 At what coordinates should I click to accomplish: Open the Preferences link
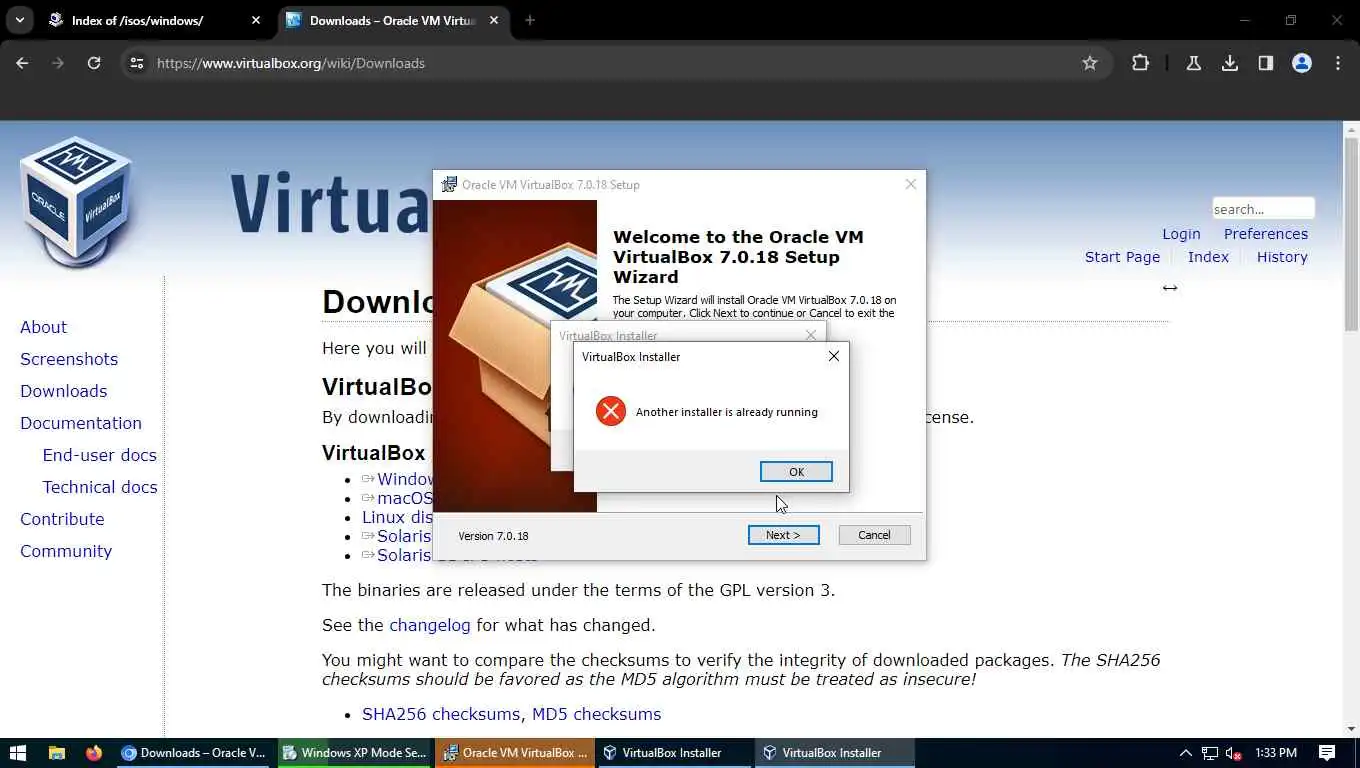tap(1266, 234)
